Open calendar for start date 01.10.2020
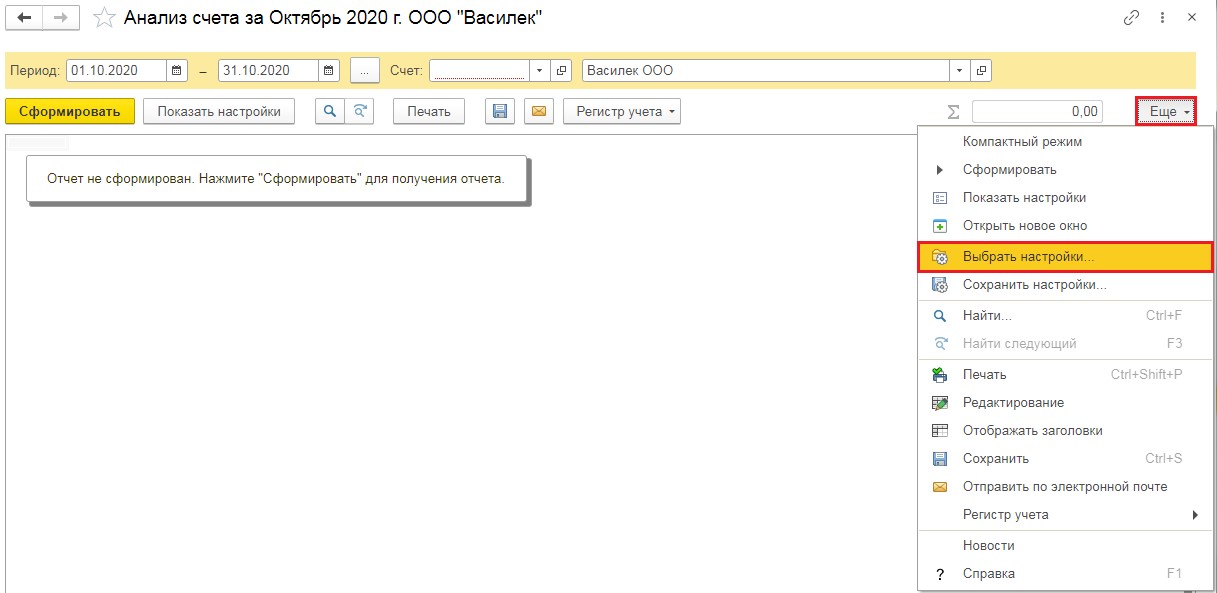 coord(177,71)
